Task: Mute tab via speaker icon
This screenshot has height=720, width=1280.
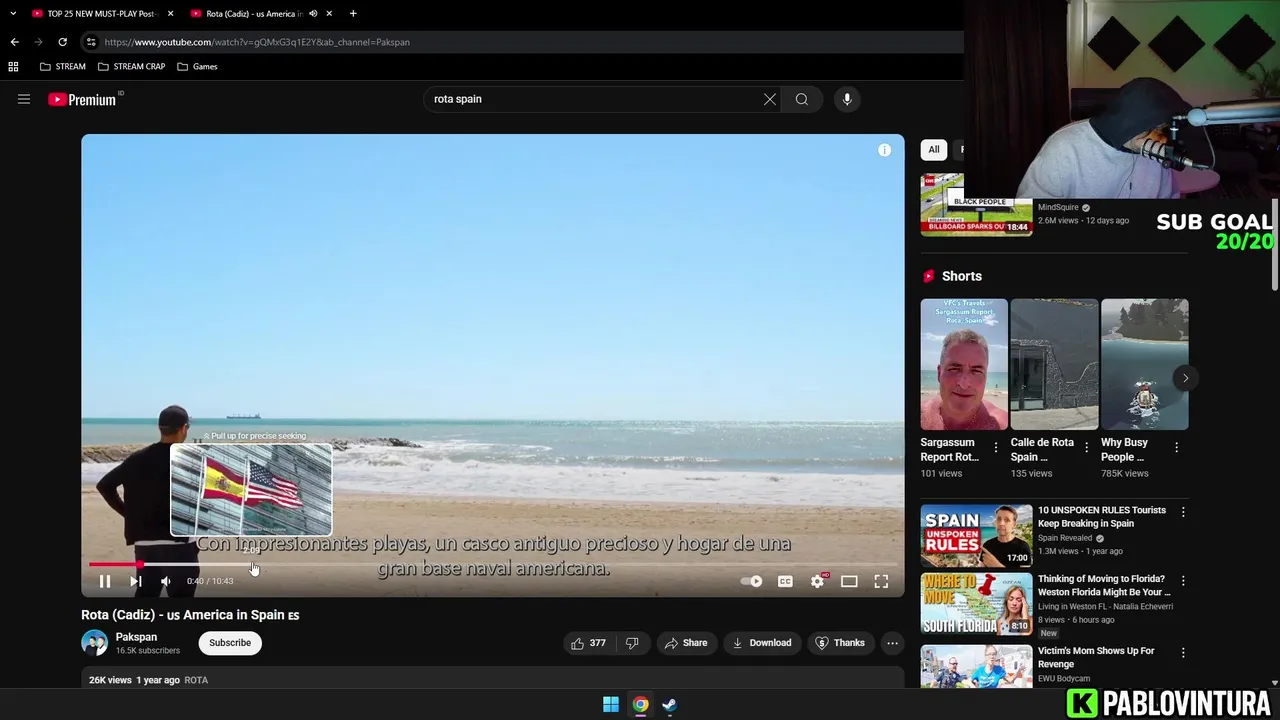Action: [x=313, y=14]
